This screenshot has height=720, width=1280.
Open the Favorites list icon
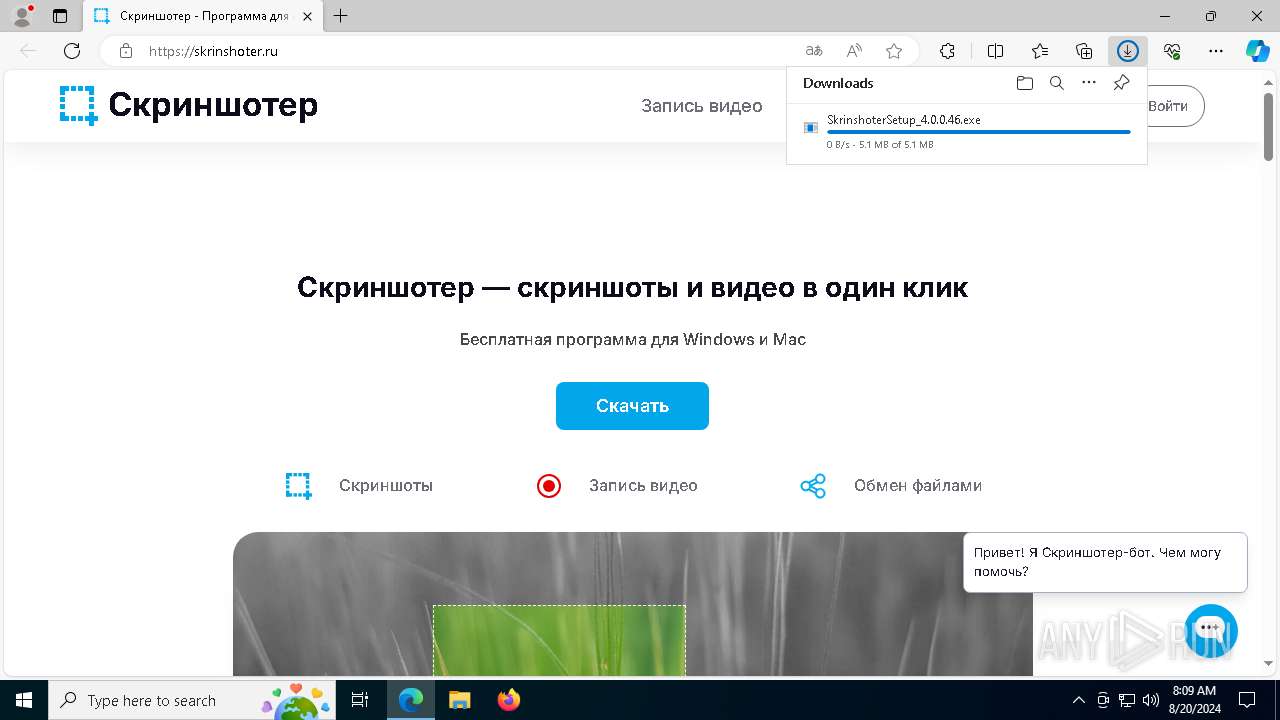tap(1040, 51)
